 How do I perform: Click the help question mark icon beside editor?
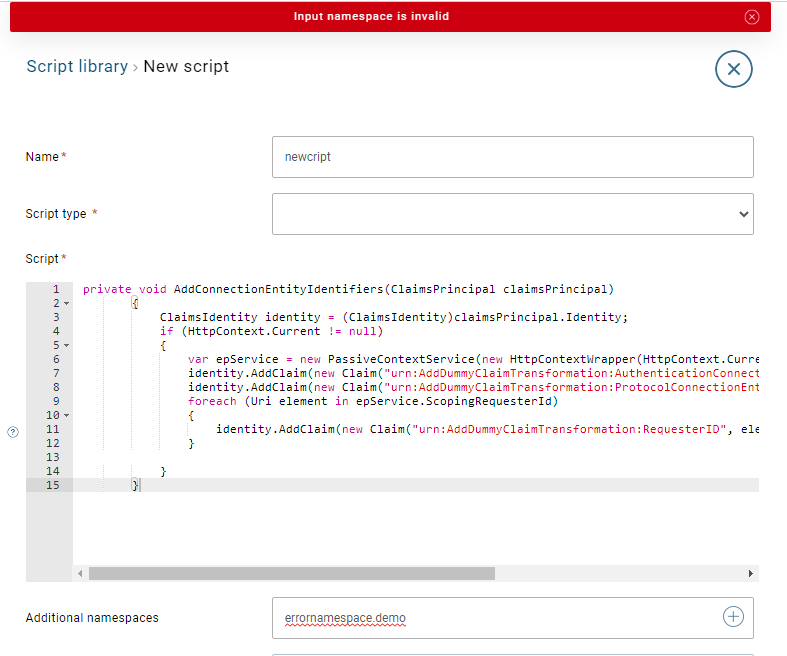pos(13,432)
